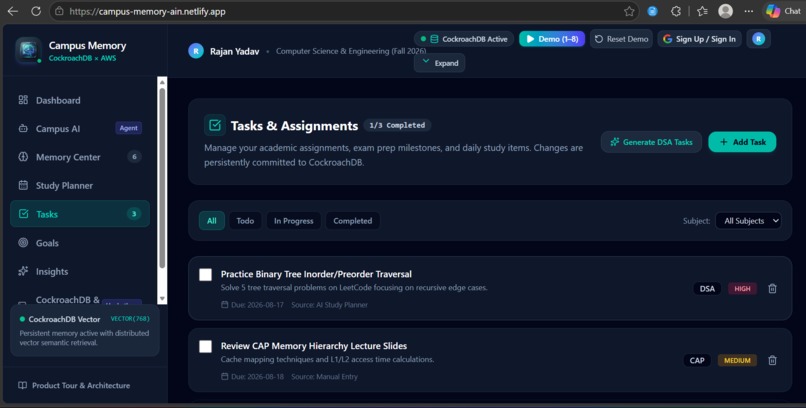Click the HIGH priority tag
Image resolution: width=806 pixels, height=408 pixels.
point(742,289)
